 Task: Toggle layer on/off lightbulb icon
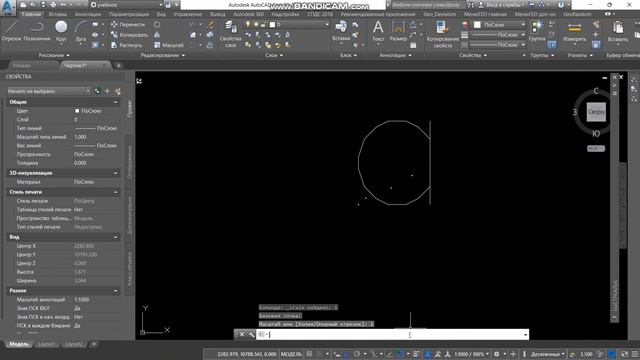(x=248, y=24)
